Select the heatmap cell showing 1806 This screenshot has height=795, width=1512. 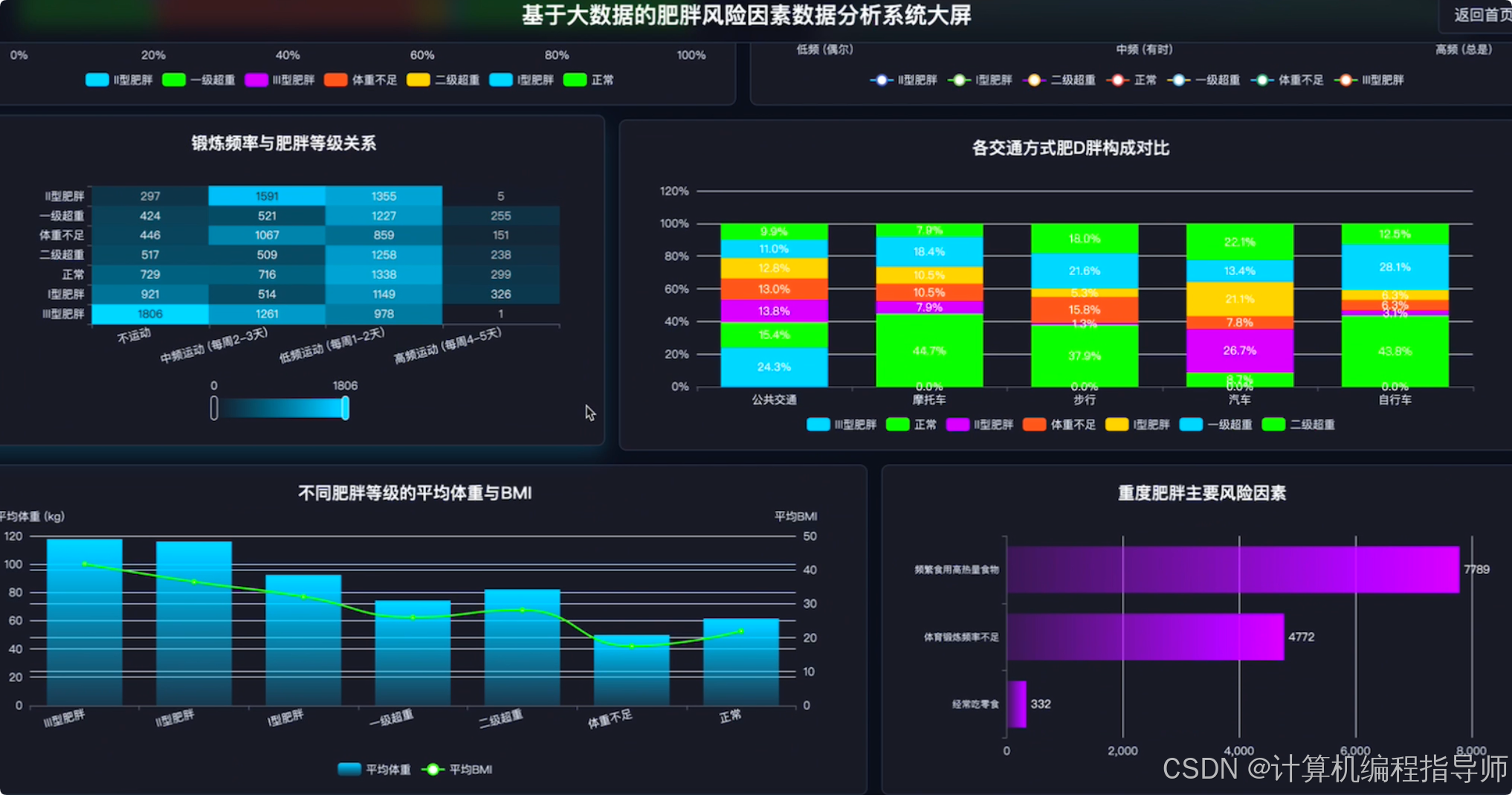(149, 314)
